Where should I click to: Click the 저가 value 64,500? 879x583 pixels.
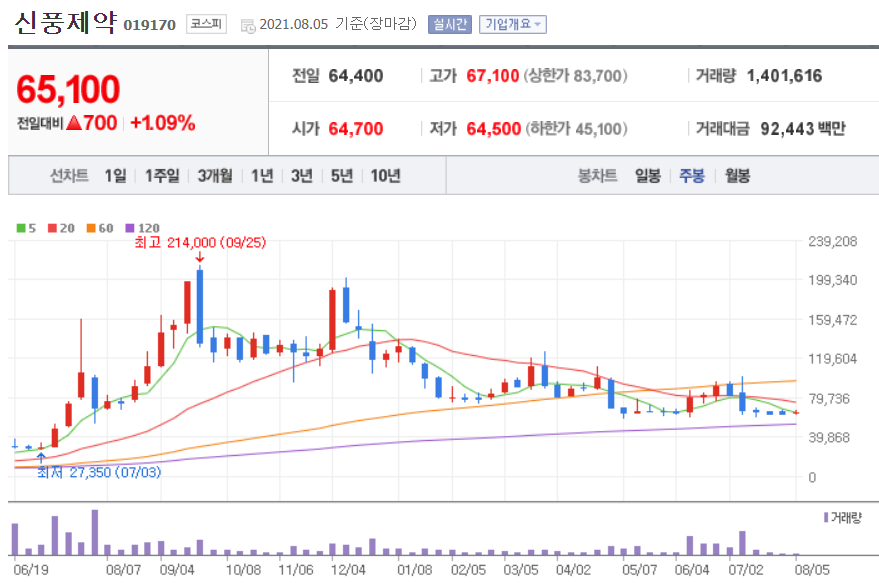point(494,129)
